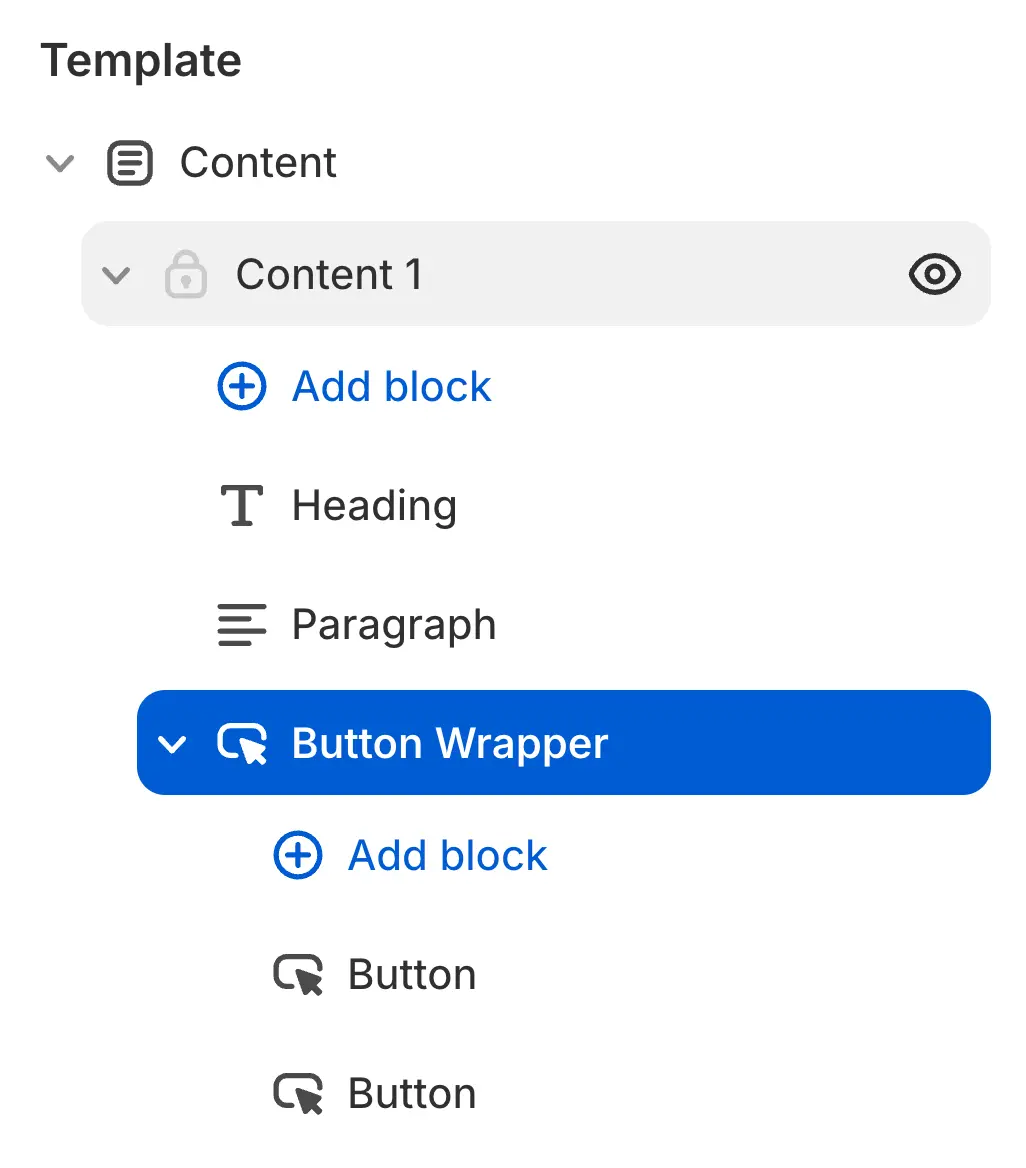This screenshot has width=1026, height=1168.
Task: Select the Paragraph block
Action: point(394,625)
